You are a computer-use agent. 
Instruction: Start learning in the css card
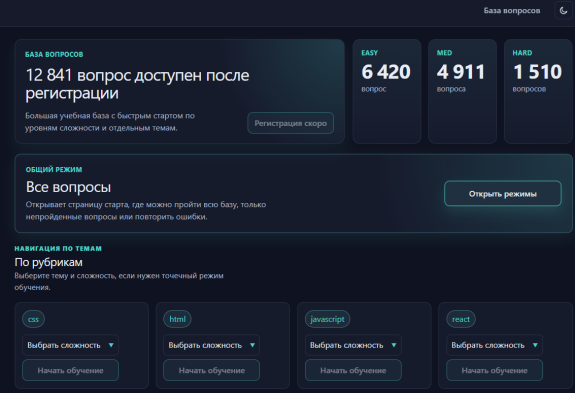(x=70, y=370)
